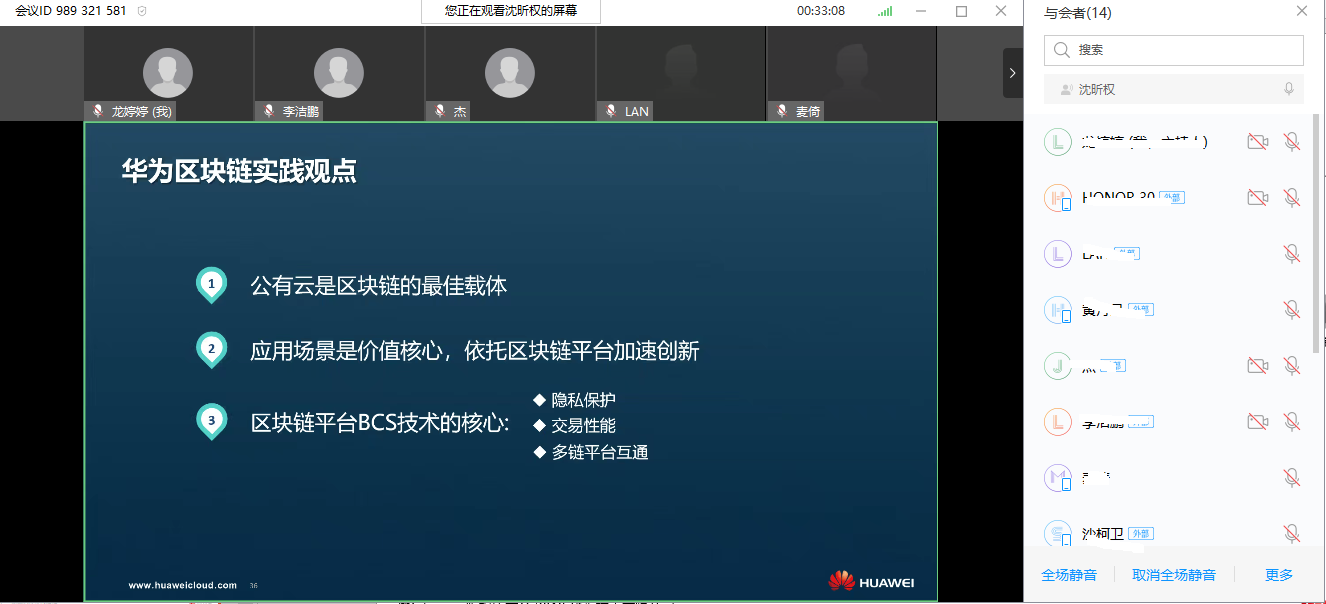Toggle camera for HONOR 30 participant

point(1258,198)
